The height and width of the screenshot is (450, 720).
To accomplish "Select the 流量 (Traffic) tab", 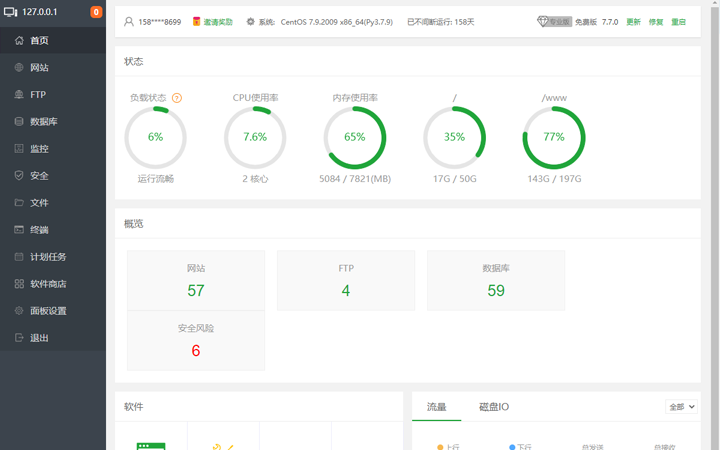I will (x=437, y=407).
